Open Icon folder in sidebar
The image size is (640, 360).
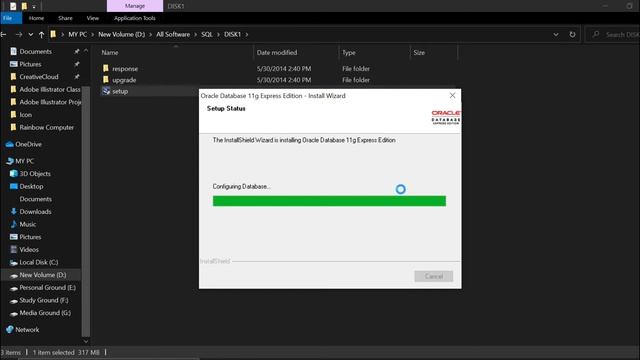pos(25,115)
